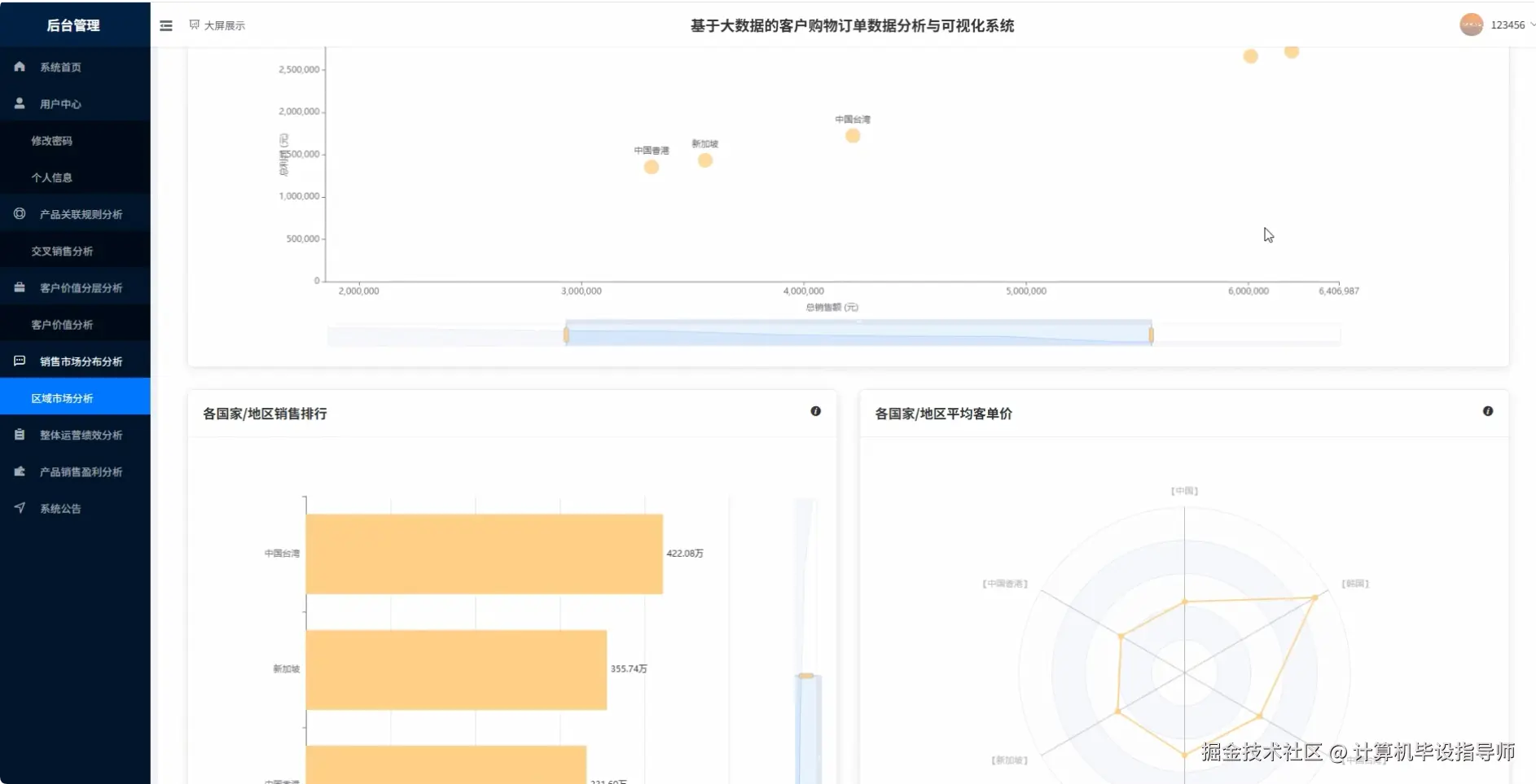
Task: Click the briefcase icon beside 客户价值分层分析
Action: [20, 287]
